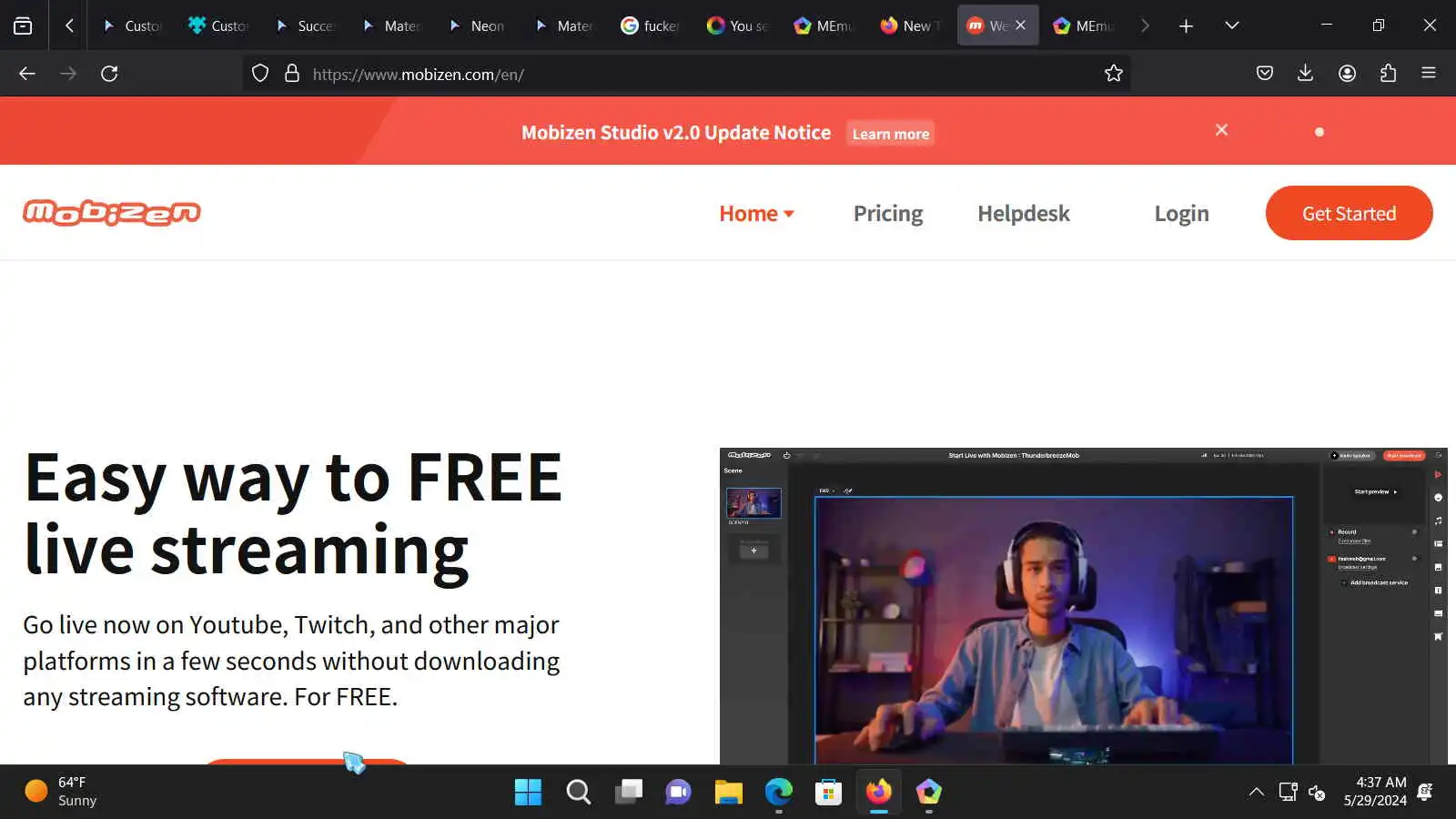Expand the Home navigation dropdown
The height and width of the screenshot is (819, 1456).
pyautogui.click(x=756, y=213)
